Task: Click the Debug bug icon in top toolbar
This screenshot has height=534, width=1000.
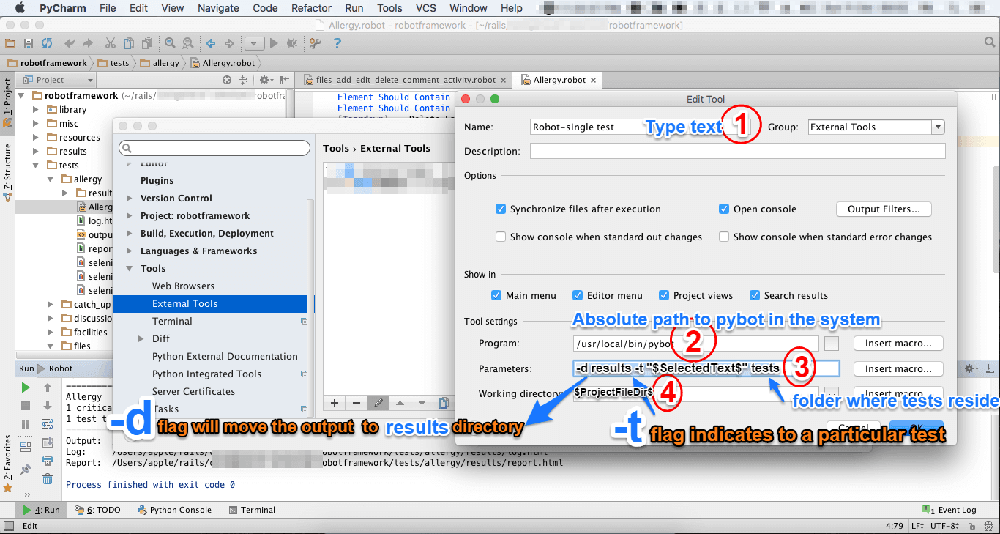Action: 291,43
